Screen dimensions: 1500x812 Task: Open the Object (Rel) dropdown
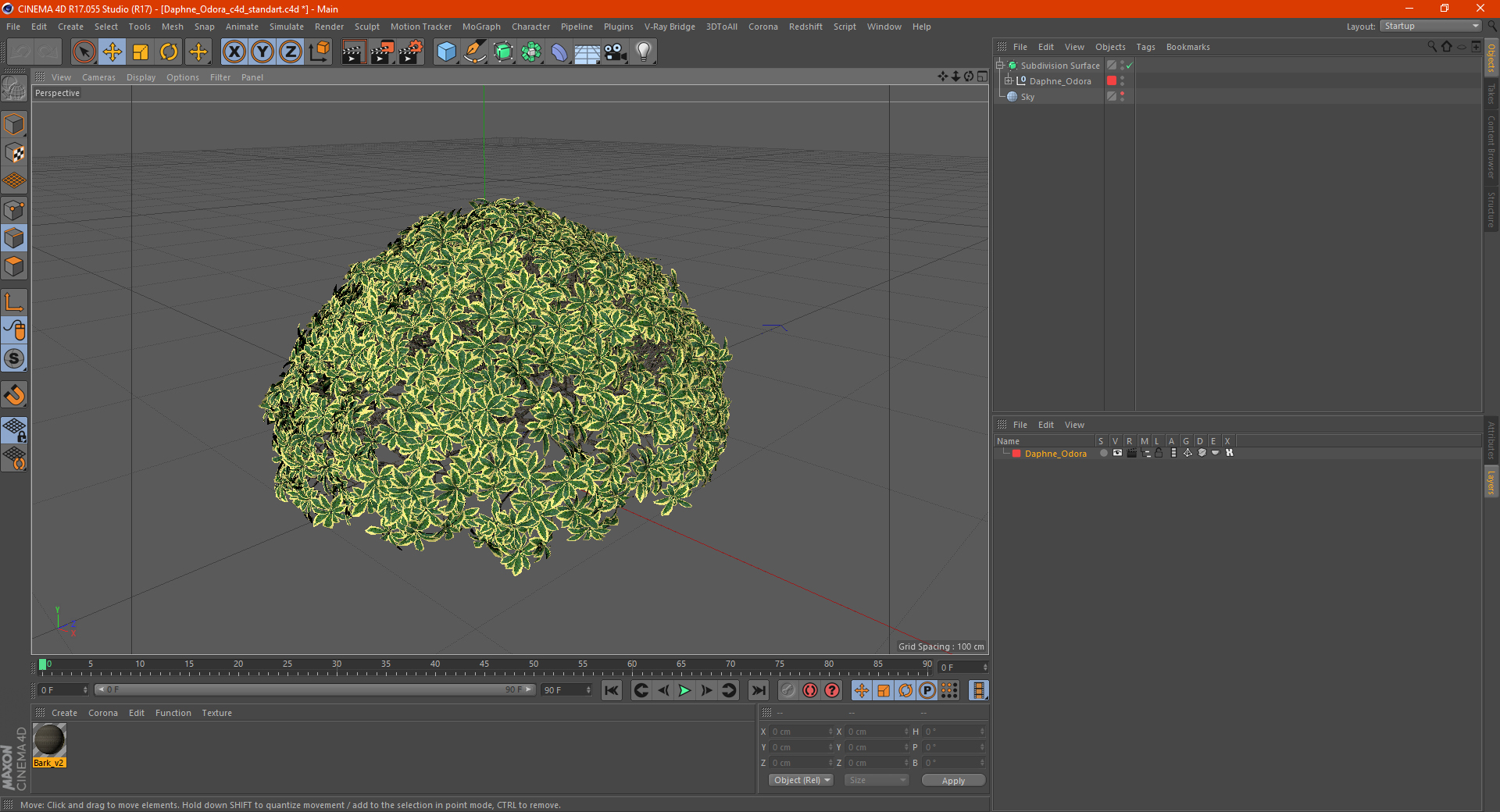point(802,780)
